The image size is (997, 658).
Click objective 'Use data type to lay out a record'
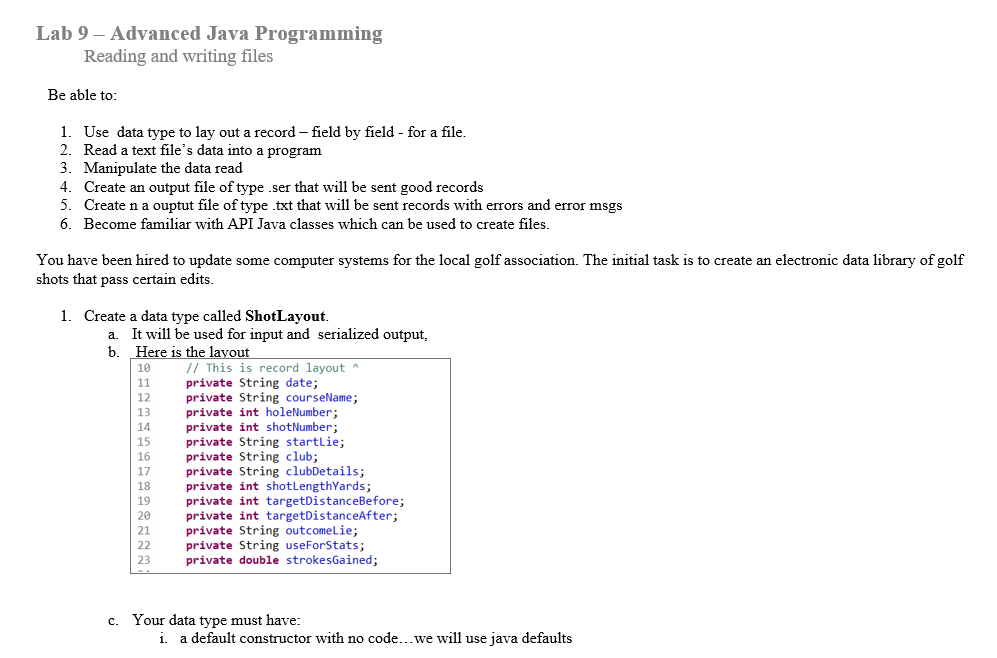click(x=275, y=132)
